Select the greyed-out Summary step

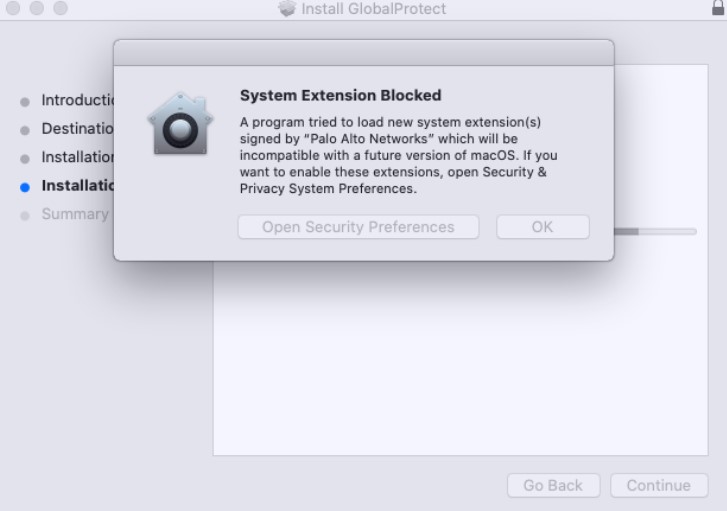tap(74, 214)
